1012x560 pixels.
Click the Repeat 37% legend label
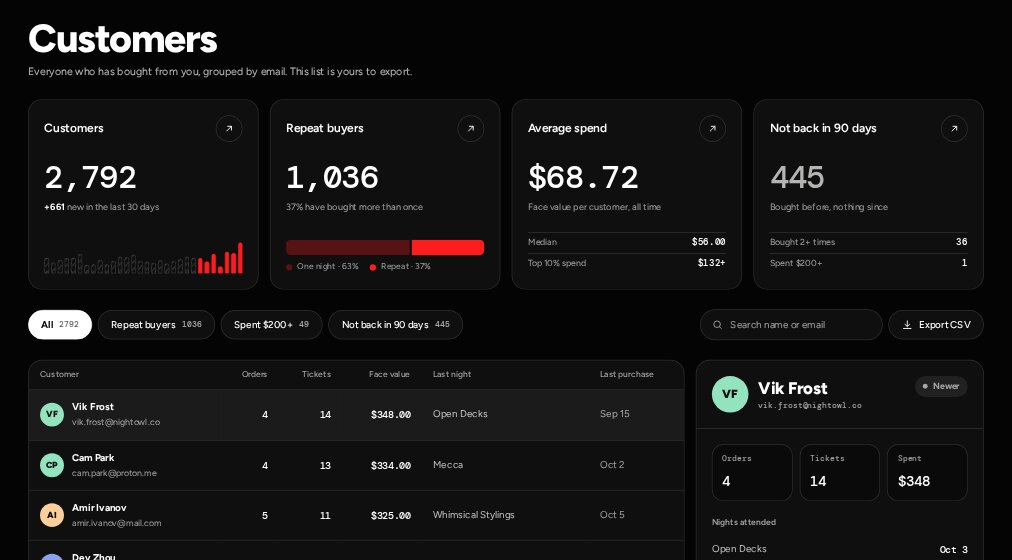pos(400,266)
